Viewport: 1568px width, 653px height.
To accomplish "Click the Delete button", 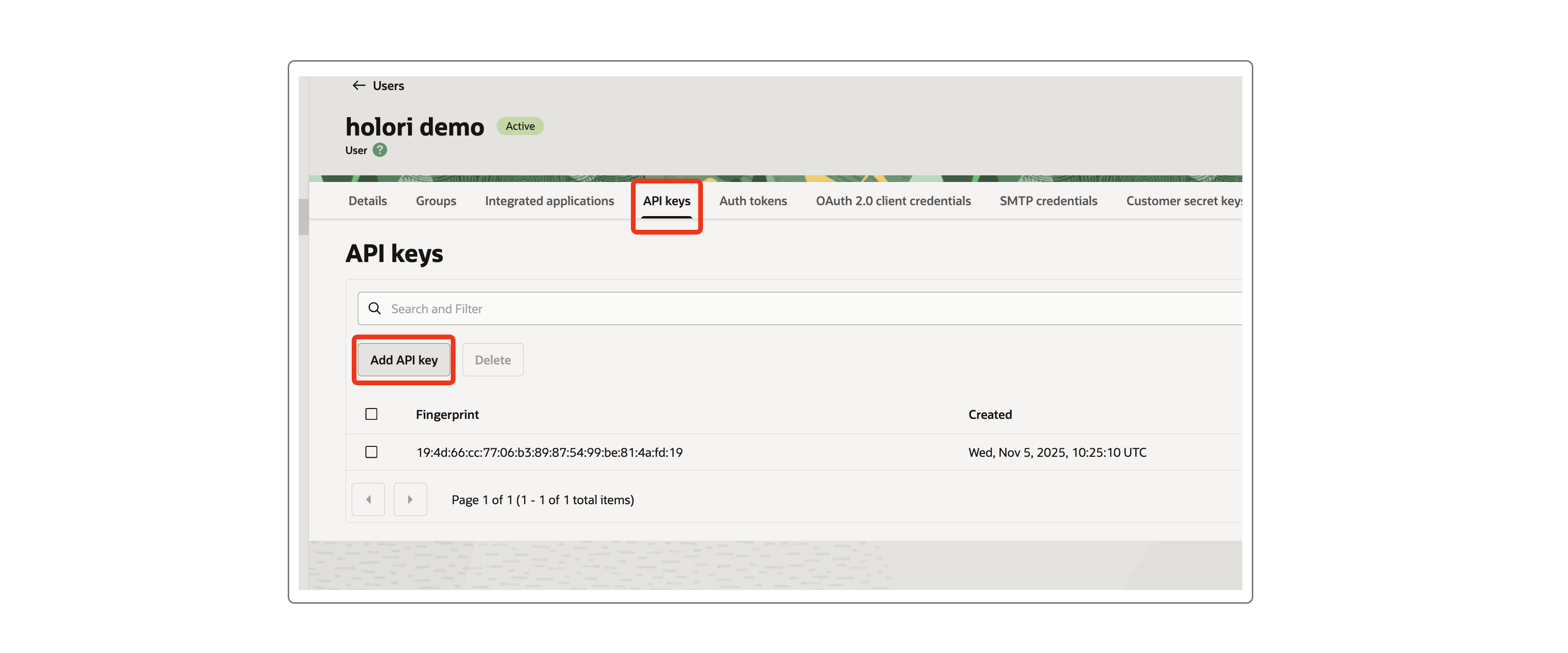I will click(493, 360).
